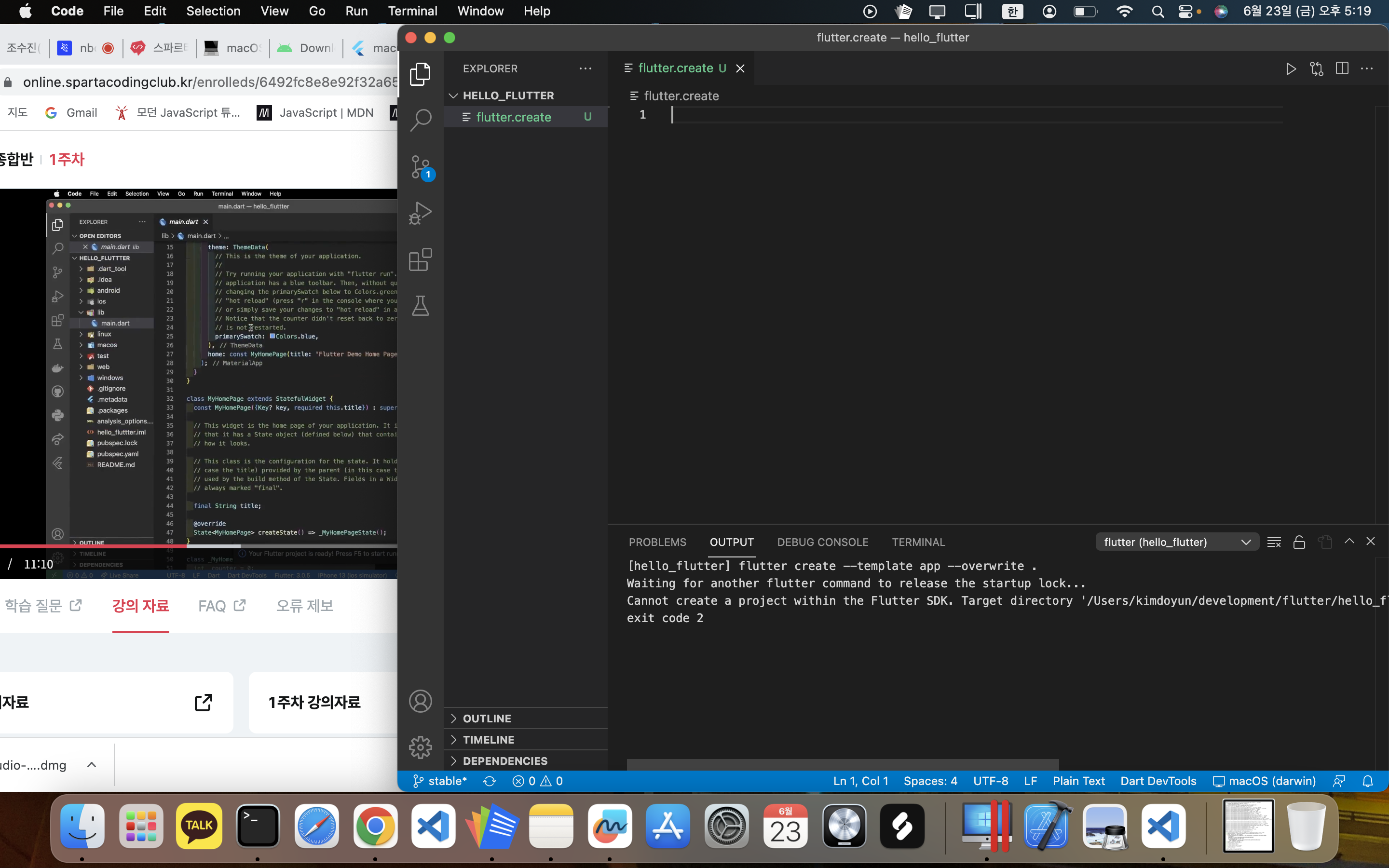Close the flutter.create editor tab
Viewport: 1389px width, 868px height.
click(x=740, y=69)
